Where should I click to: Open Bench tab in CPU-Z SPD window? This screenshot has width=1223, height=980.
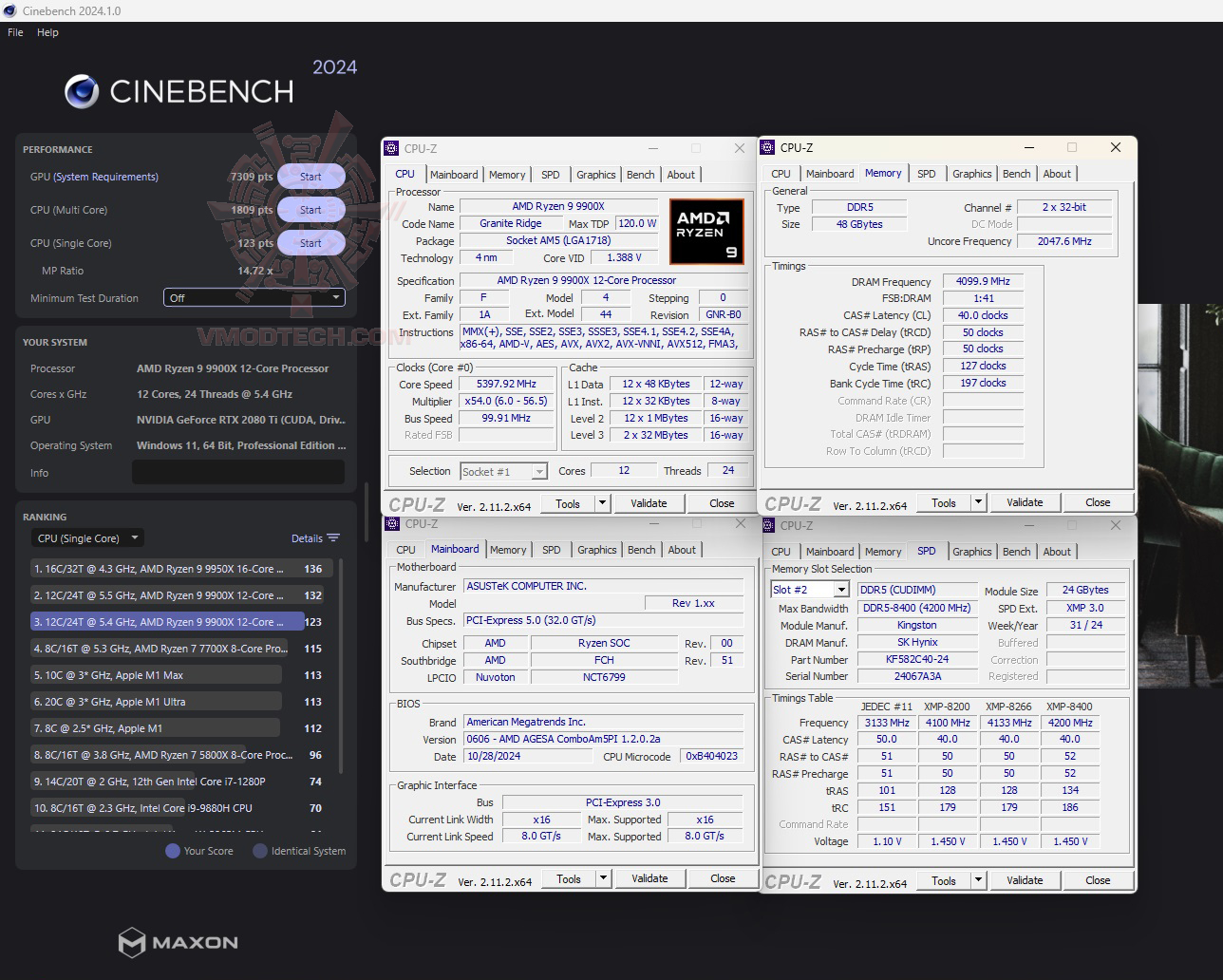[x=1017, y=552]
